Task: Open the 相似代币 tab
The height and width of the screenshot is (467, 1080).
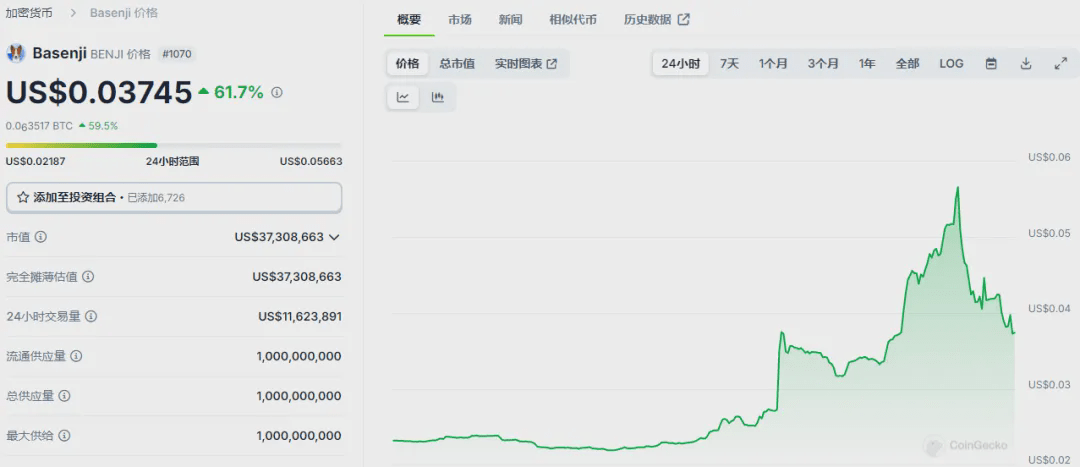Action: (x=573, y=19)
